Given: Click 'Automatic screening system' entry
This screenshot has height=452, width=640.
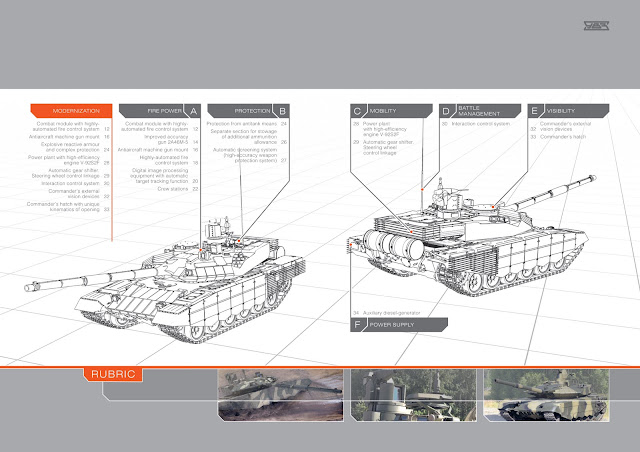Looking at the screenshot, I should 250,155.
